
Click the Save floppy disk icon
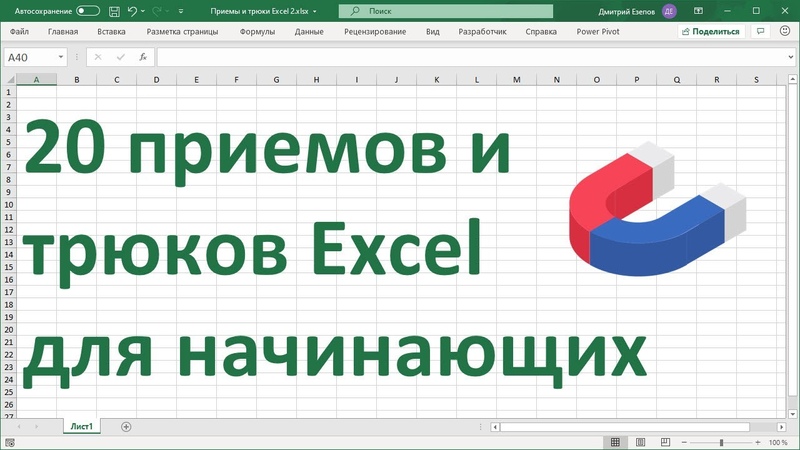(114, 11)
